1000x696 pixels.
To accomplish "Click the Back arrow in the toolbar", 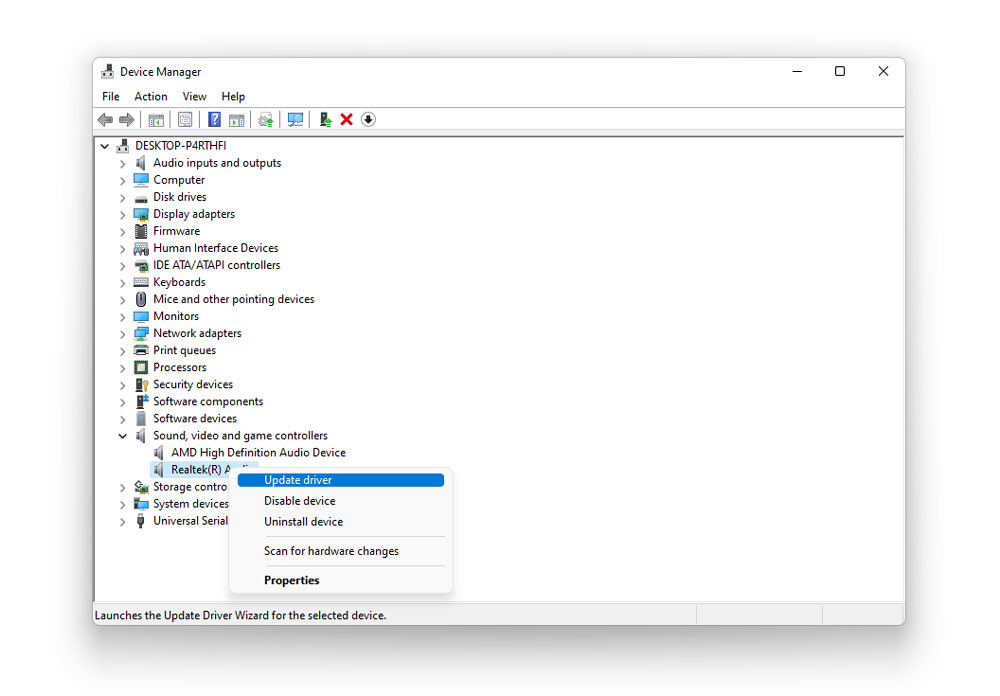I will (105, 119).
